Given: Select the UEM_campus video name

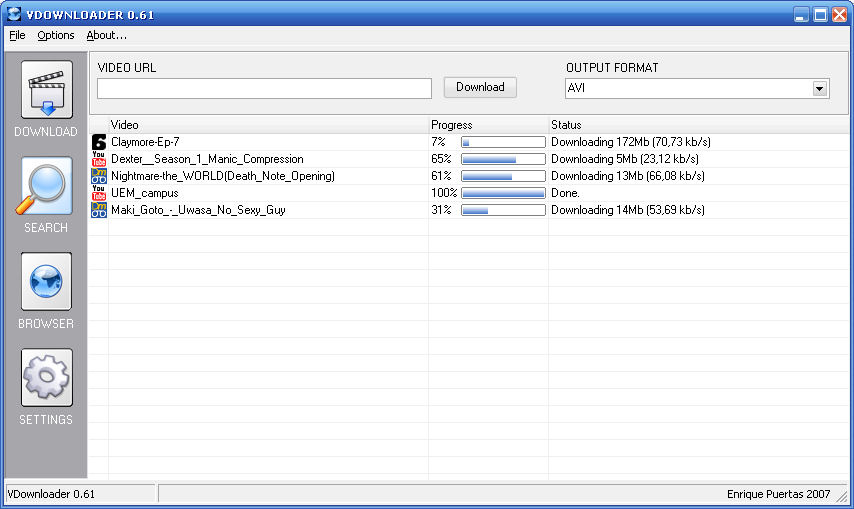Looking at the screenshot, I should (x=144, y=193).
